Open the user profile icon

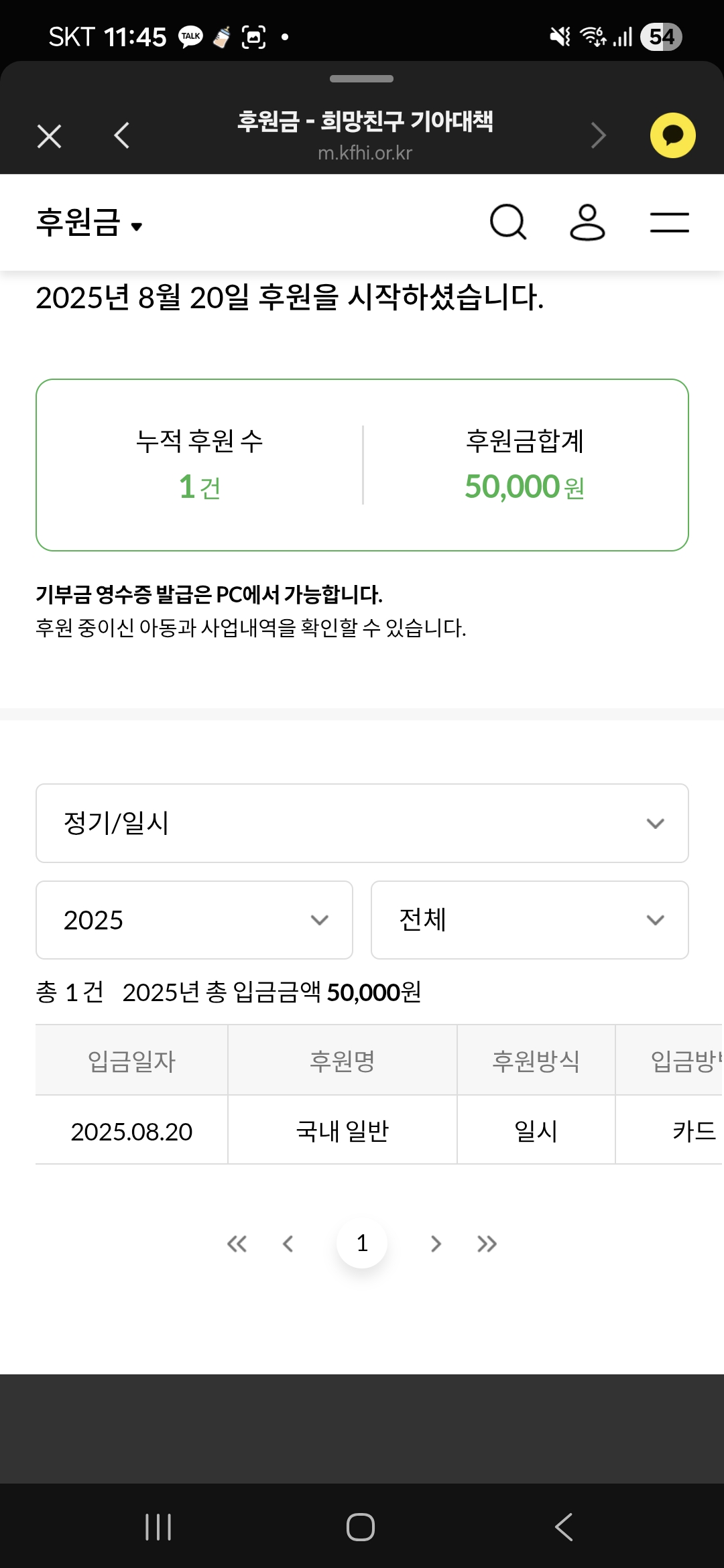pyautogui.click(x=587, y=222)
